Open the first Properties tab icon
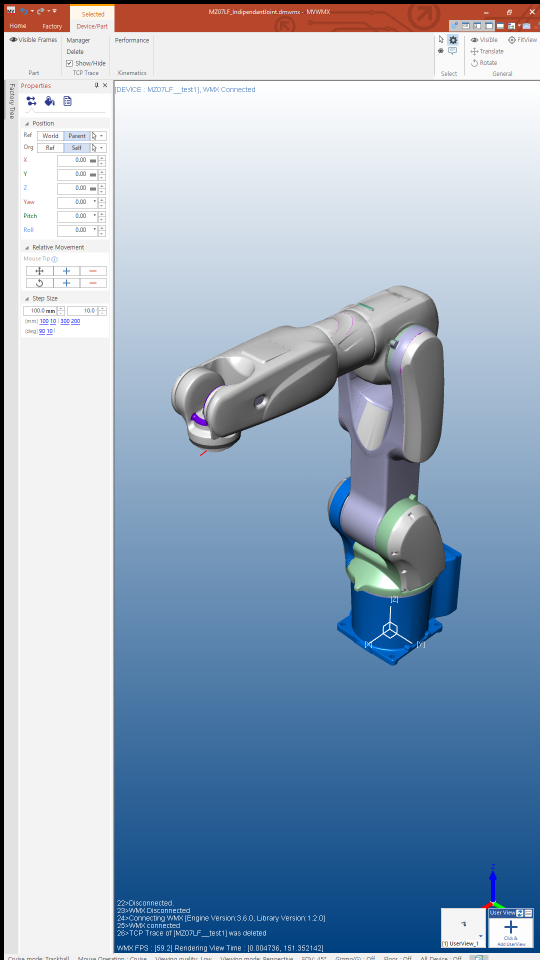Screen dimensions: 540x960 click(31, 101)
